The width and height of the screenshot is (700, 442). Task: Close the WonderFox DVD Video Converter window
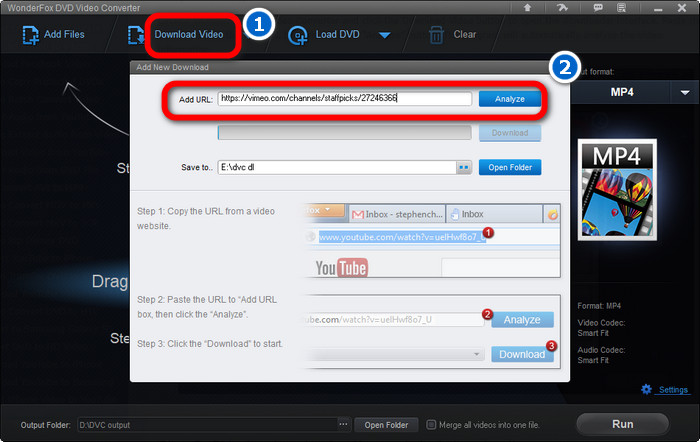(x=682, y=8)
